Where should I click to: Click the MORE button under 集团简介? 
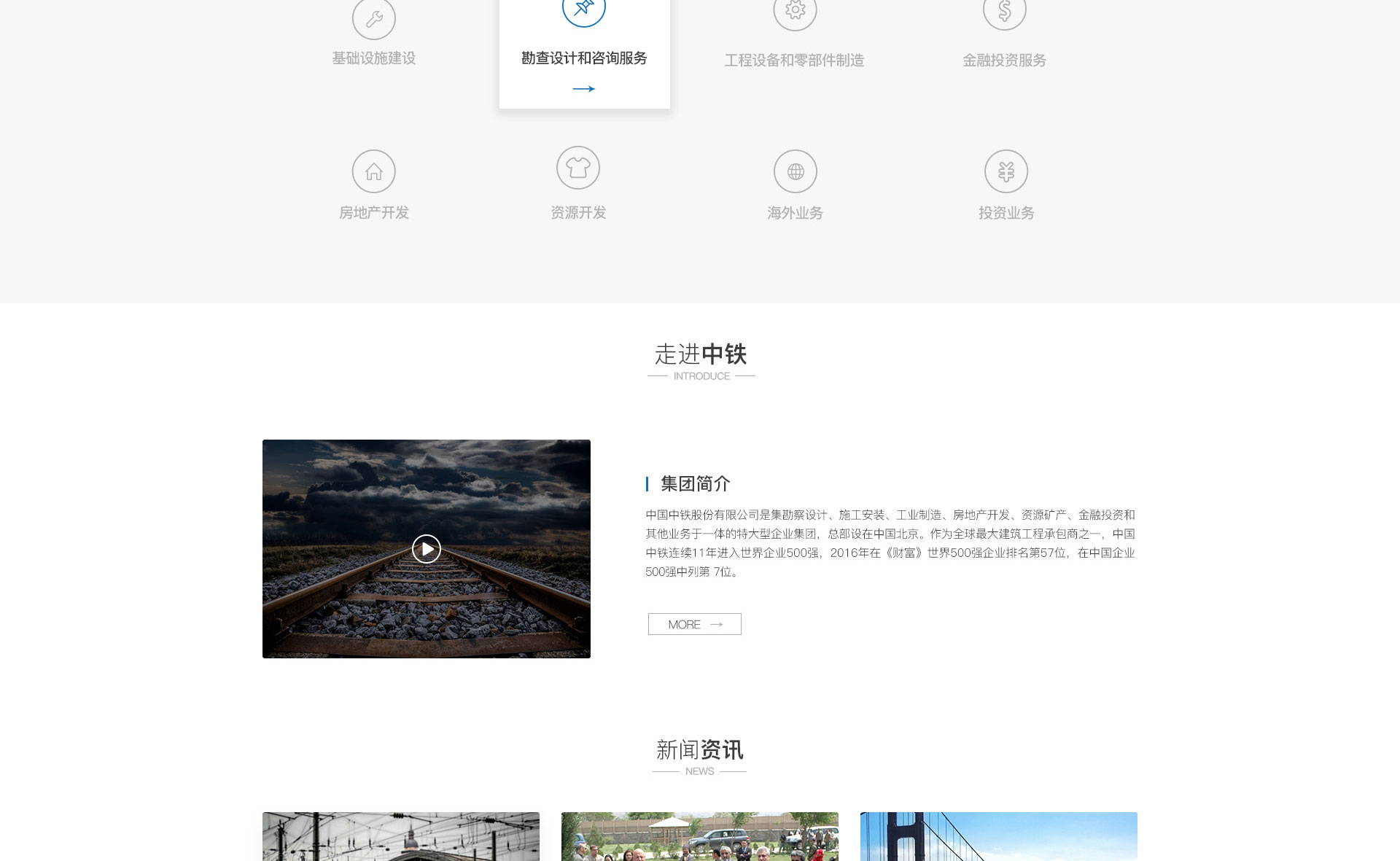(x=695, y=624)
